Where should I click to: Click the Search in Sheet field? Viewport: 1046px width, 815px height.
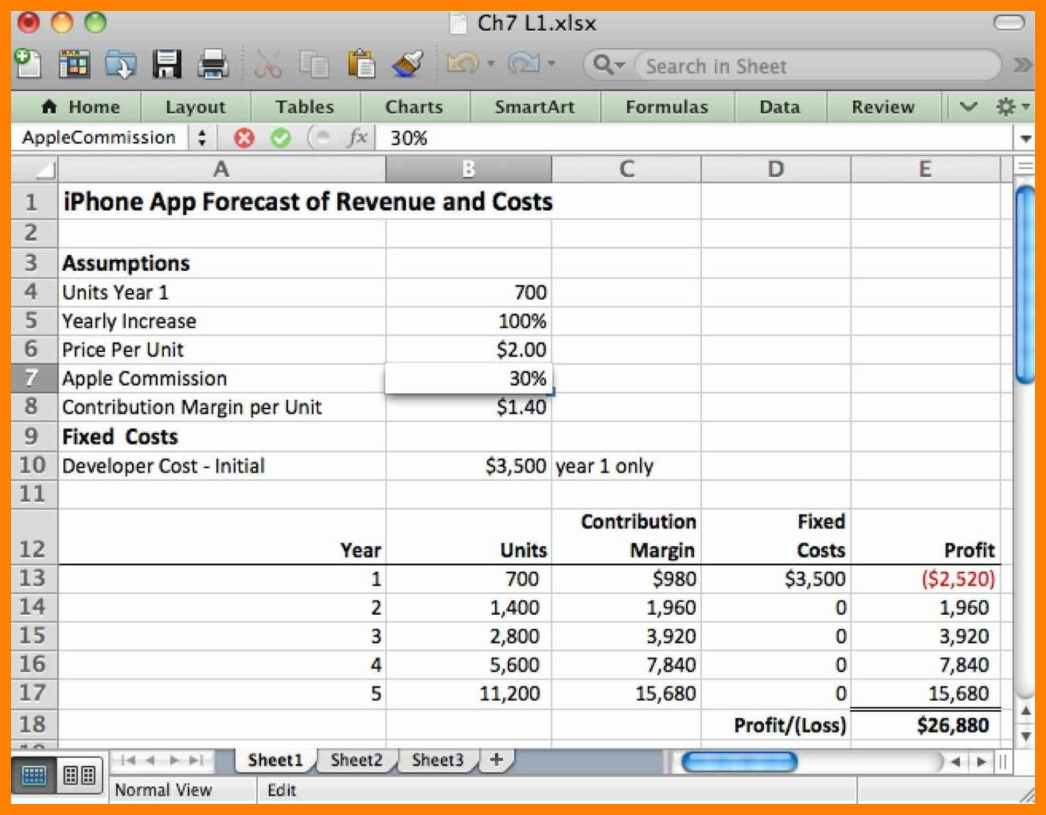pos(817,65)
